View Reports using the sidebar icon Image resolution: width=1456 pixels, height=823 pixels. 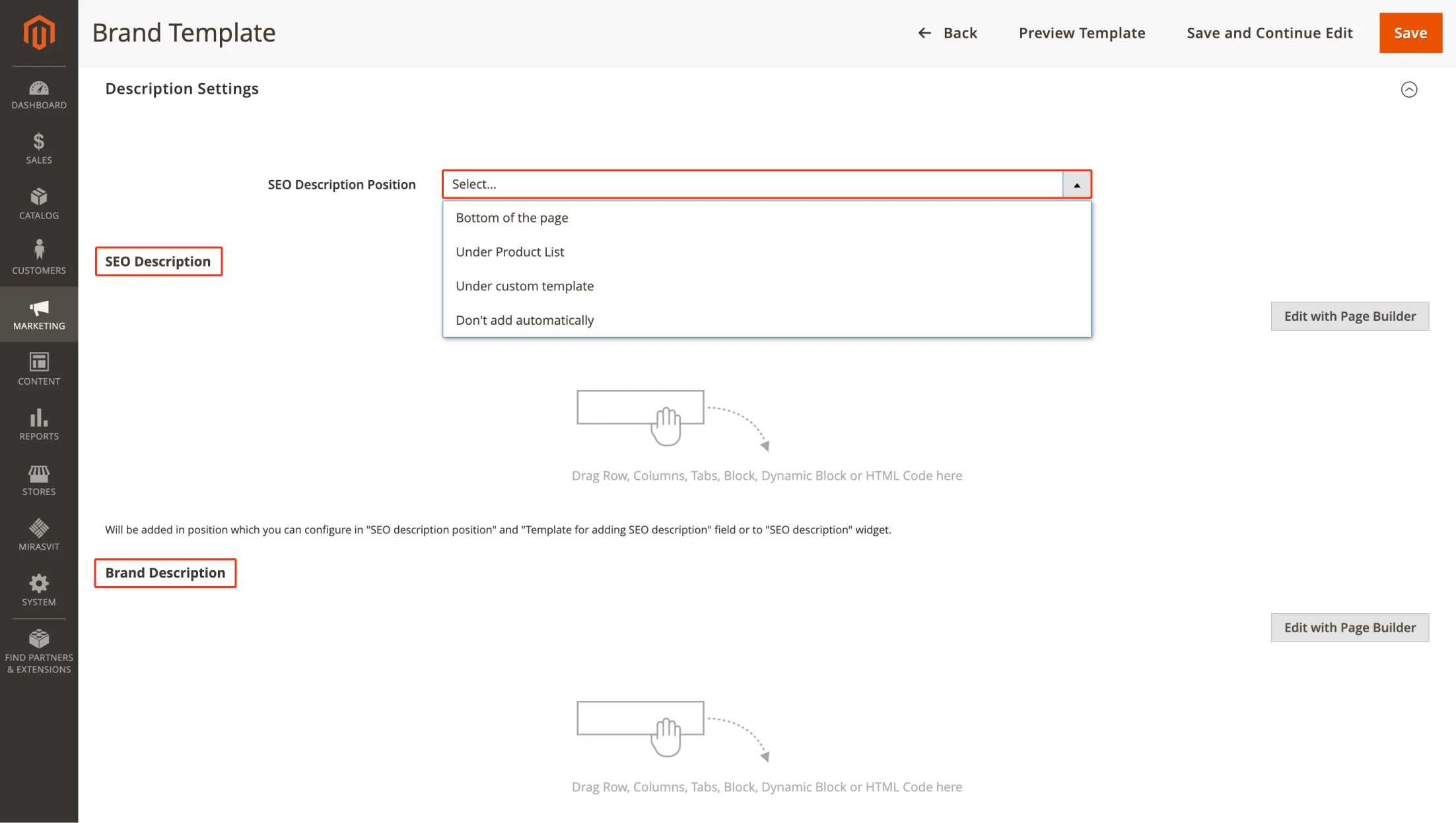pyautogui.click(x=38, y=424)
